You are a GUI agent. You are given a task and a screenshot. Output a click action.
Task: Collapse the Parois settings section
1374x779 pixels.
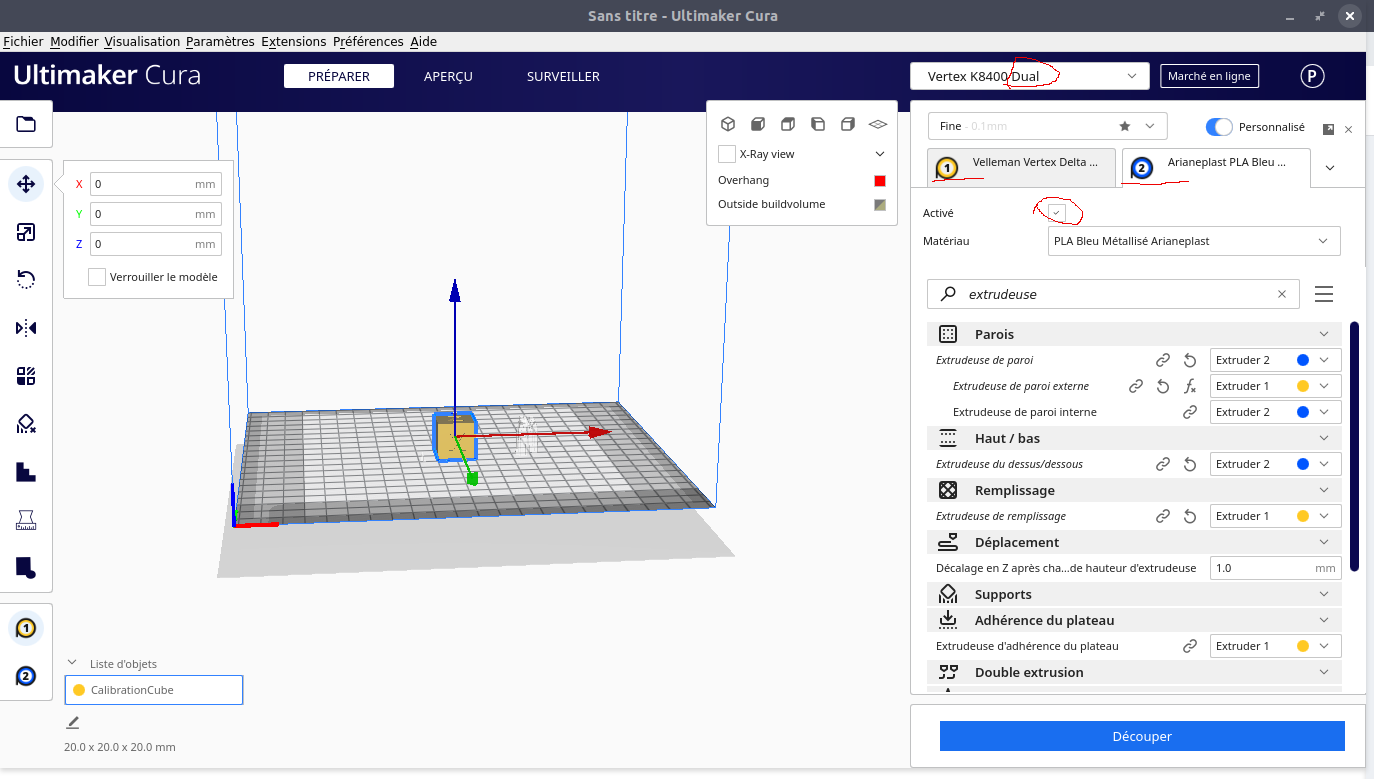[x=1136, y=334]
